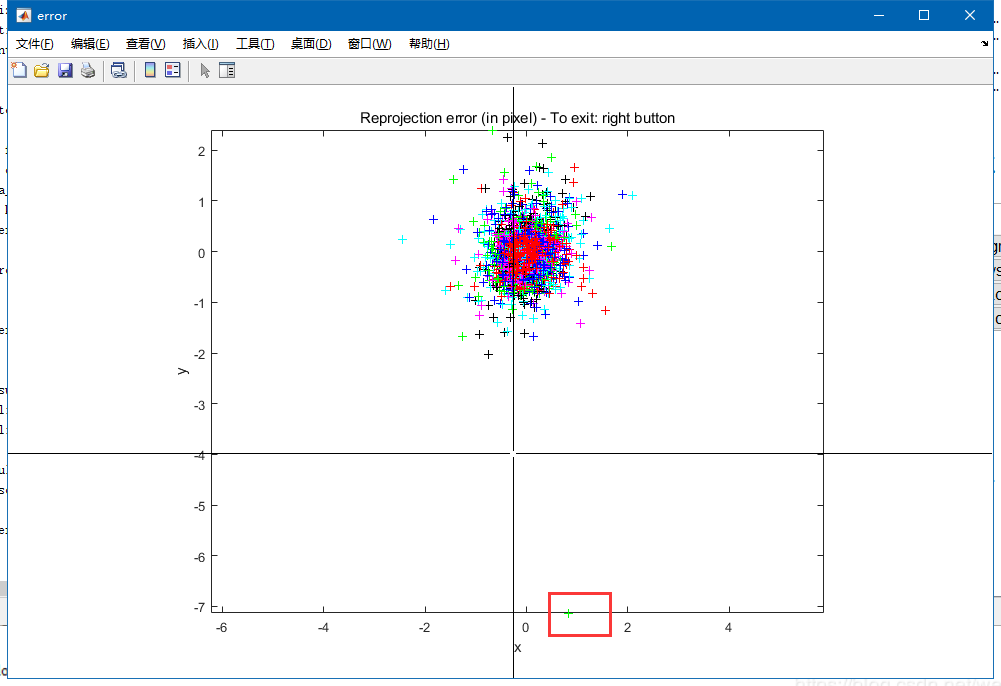Open the 桌面 (Desktop) menu
Screen dimensions: 1001x686
point(310,43)
